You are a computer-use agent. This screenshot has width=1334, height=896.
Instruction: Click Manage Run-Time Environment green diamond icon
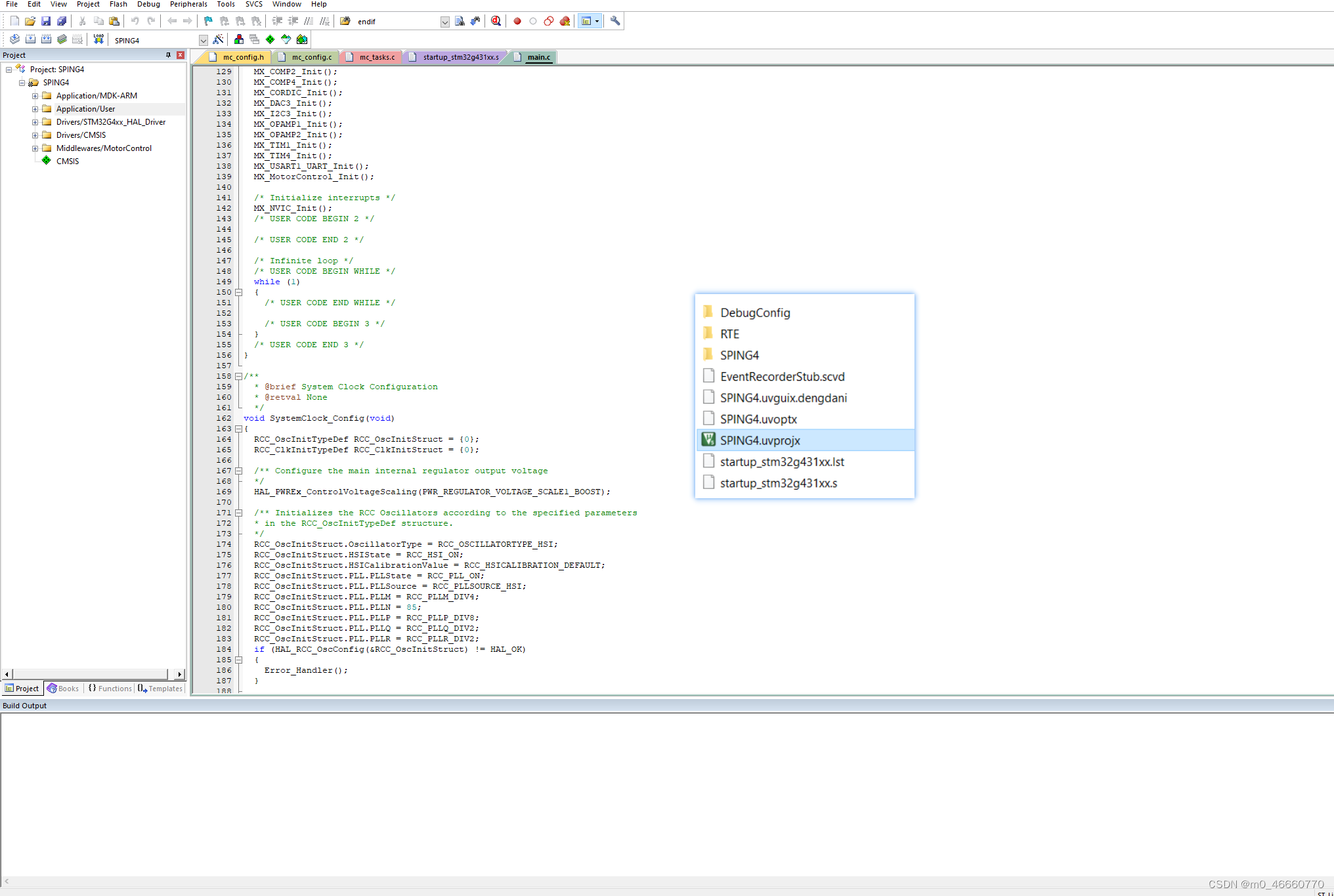[270, 39]
